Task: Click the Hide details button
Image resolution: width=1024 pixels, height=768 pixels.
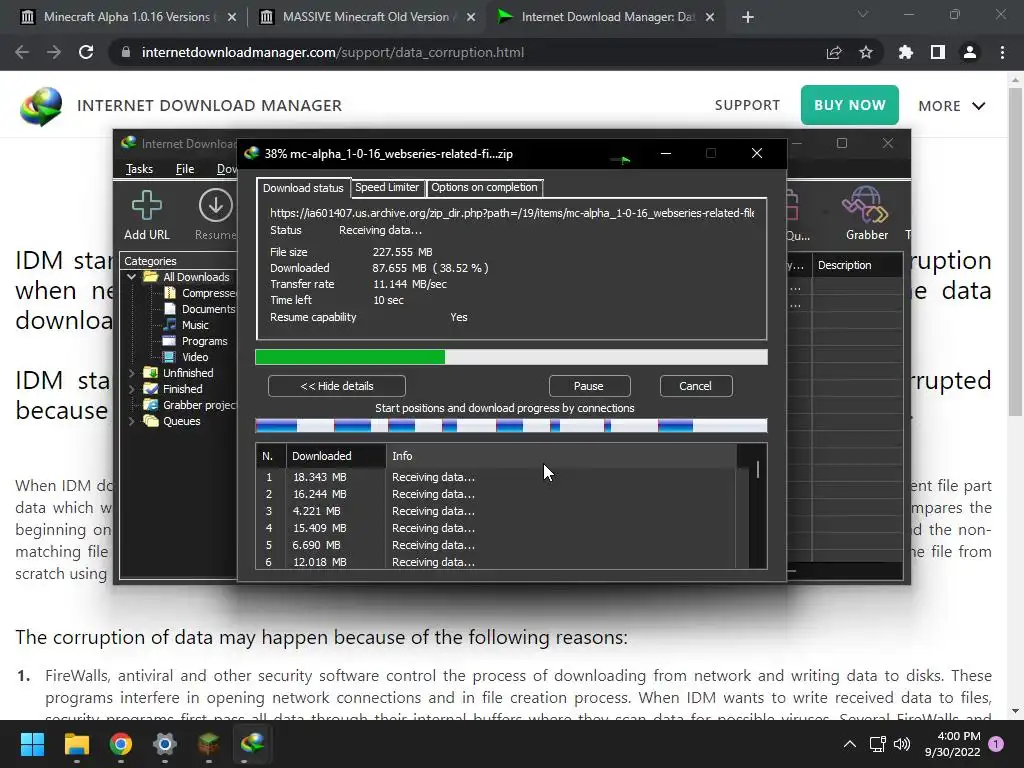Action: click(x=337, y=386)
